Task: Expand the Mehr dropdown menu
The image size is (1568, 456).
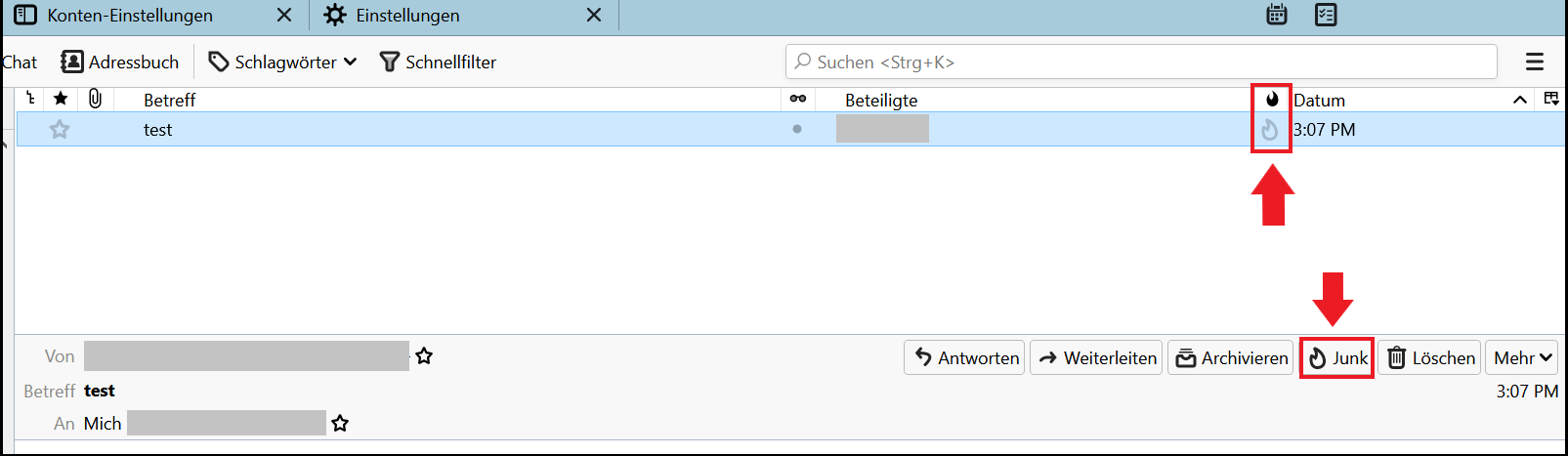Action: (x=1521, y=358)
